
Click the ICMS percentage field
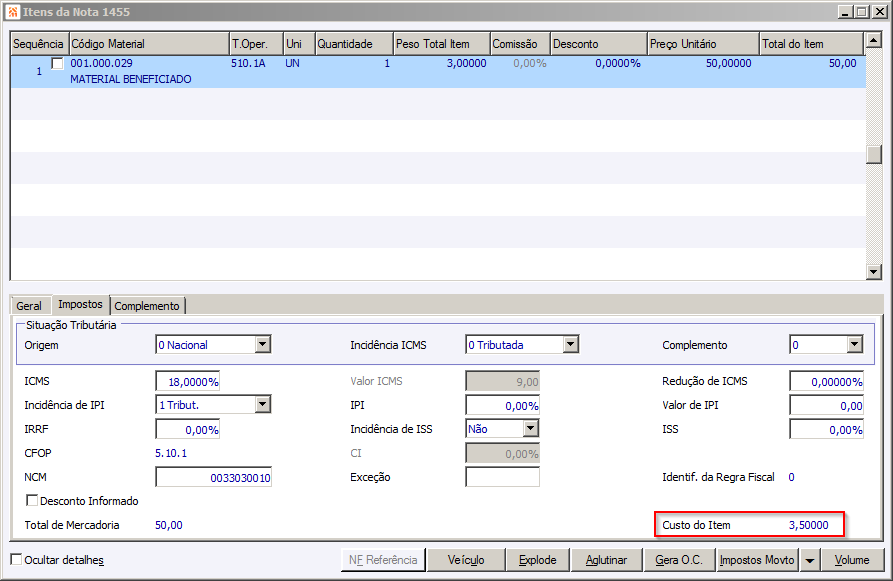188,382
